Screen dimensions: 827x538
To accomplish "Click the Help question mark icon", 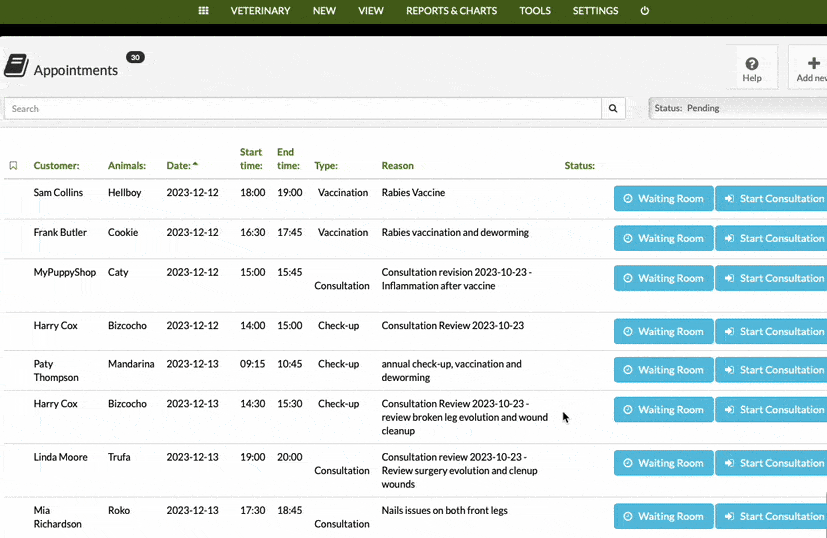I will (x=752, y=64).
